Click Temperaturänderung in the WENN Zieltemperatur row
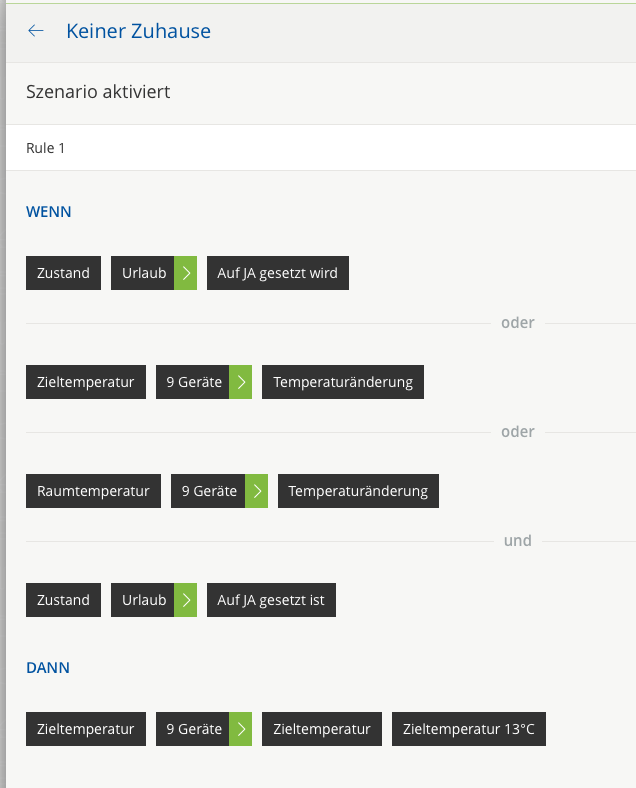Viewport: 636px width, 788px height. [x=343, y=382]
